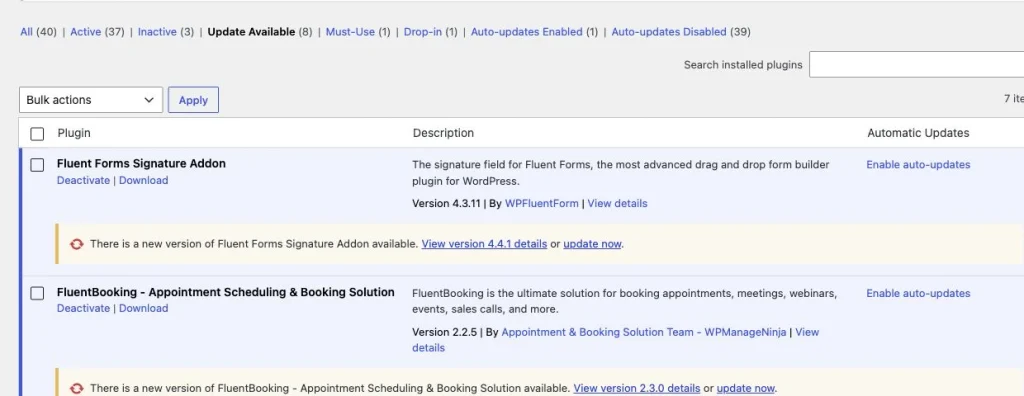Show Auto-updates Disabled plugins

tap(669, 31)
